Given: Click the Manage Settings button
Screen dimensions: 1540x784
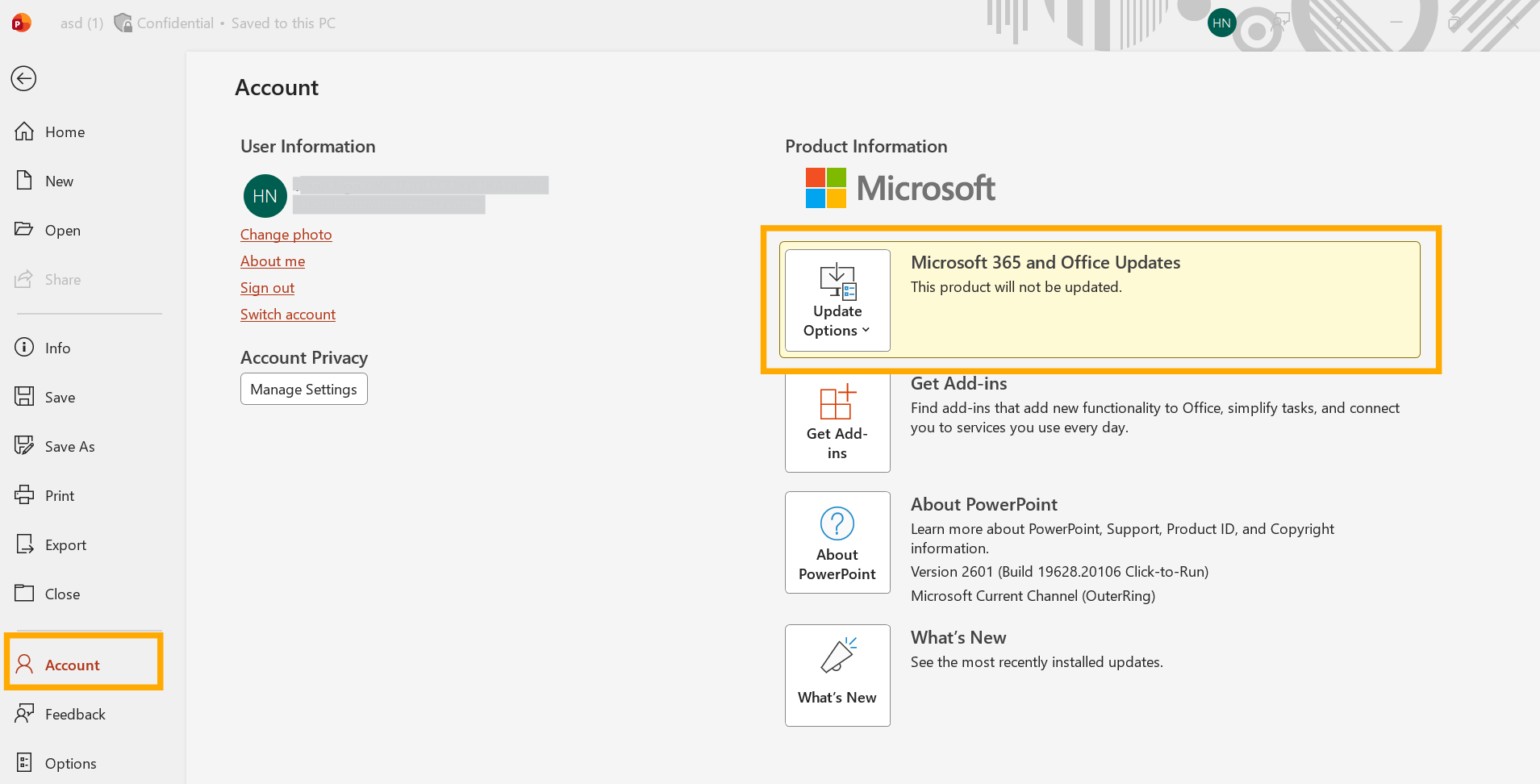Looking at the screenshot, I should 304,389.
